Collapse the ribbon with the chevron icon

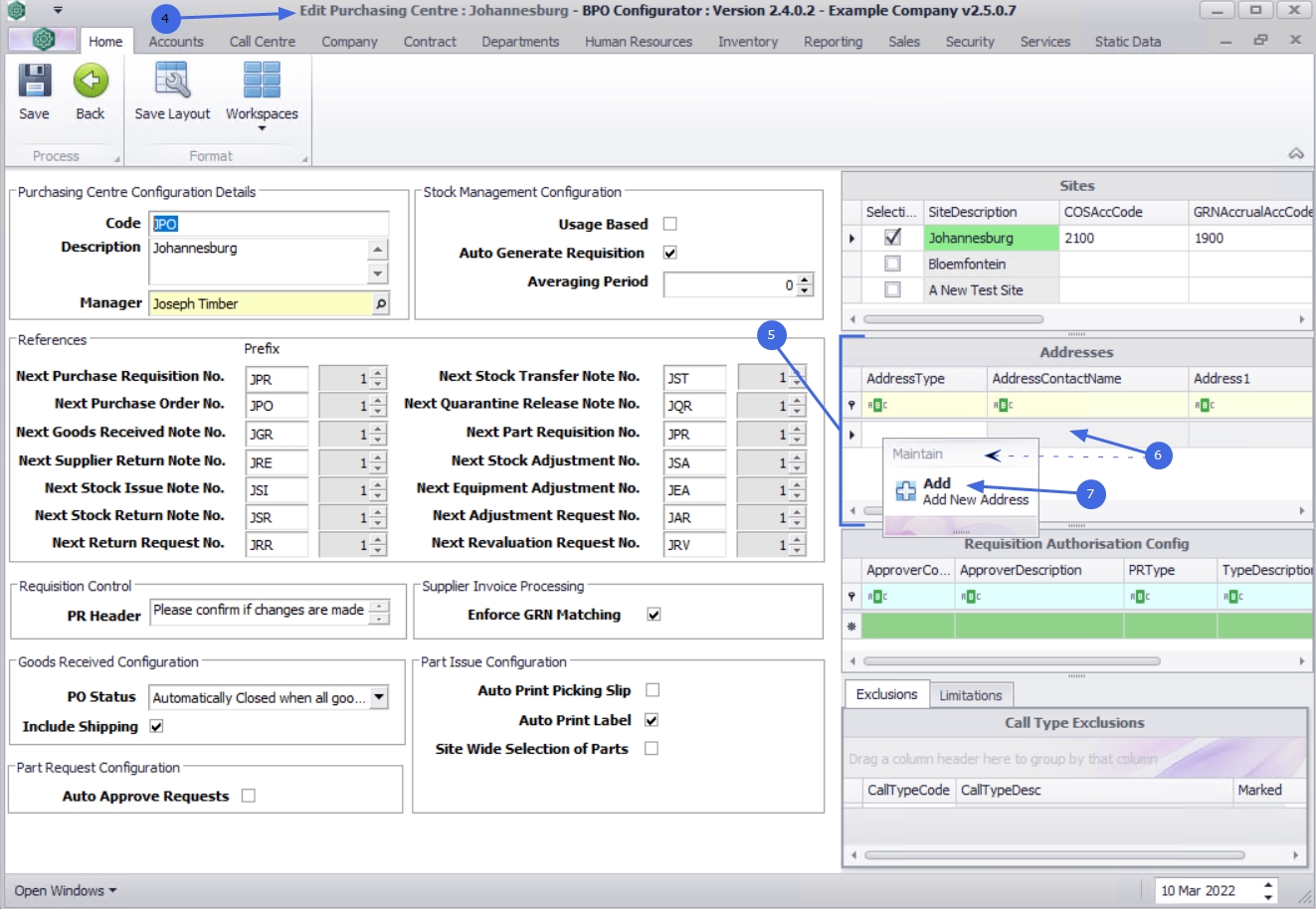[x=1296, y=154]
